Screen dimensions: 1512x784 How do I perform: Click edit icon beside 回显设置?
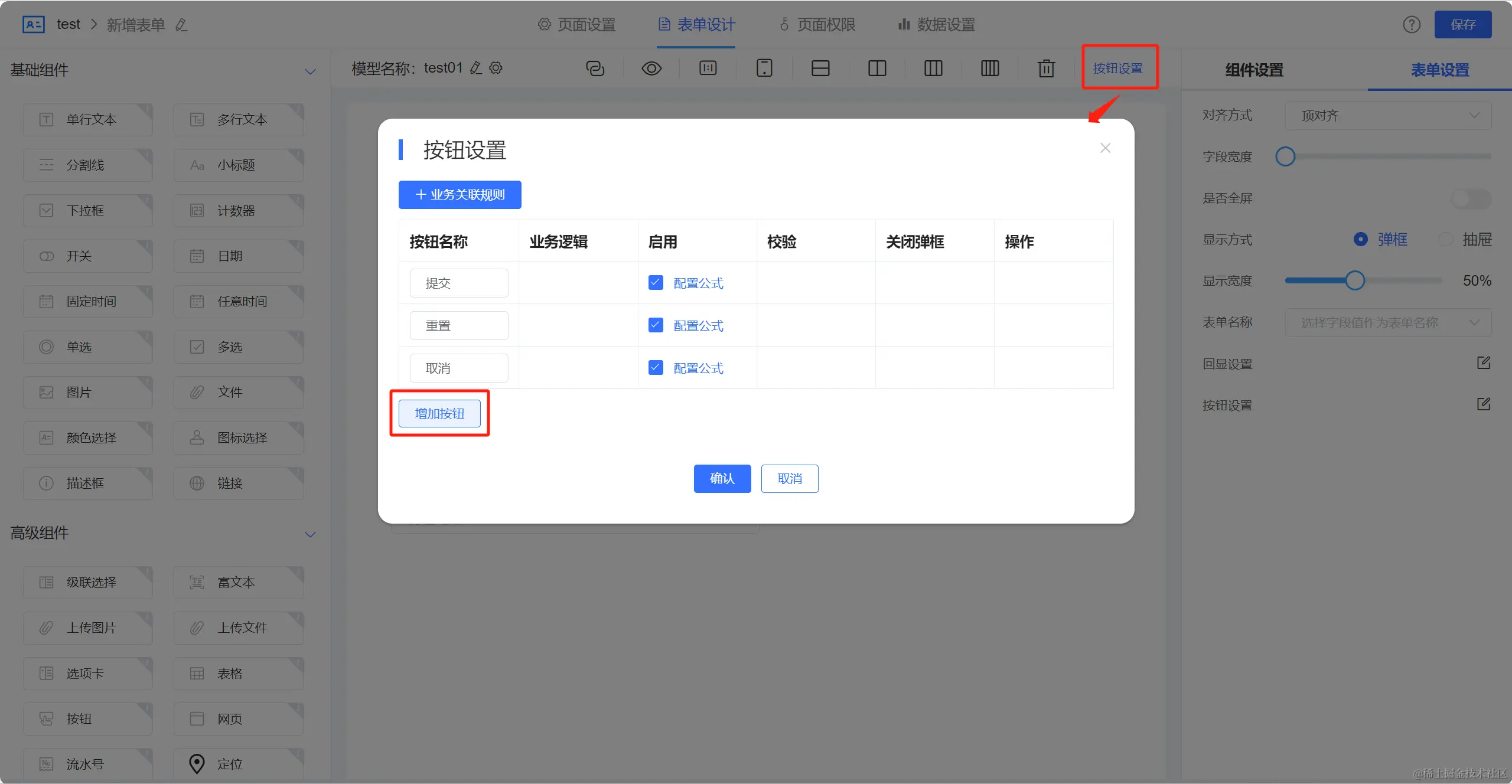pos(1483,363)
